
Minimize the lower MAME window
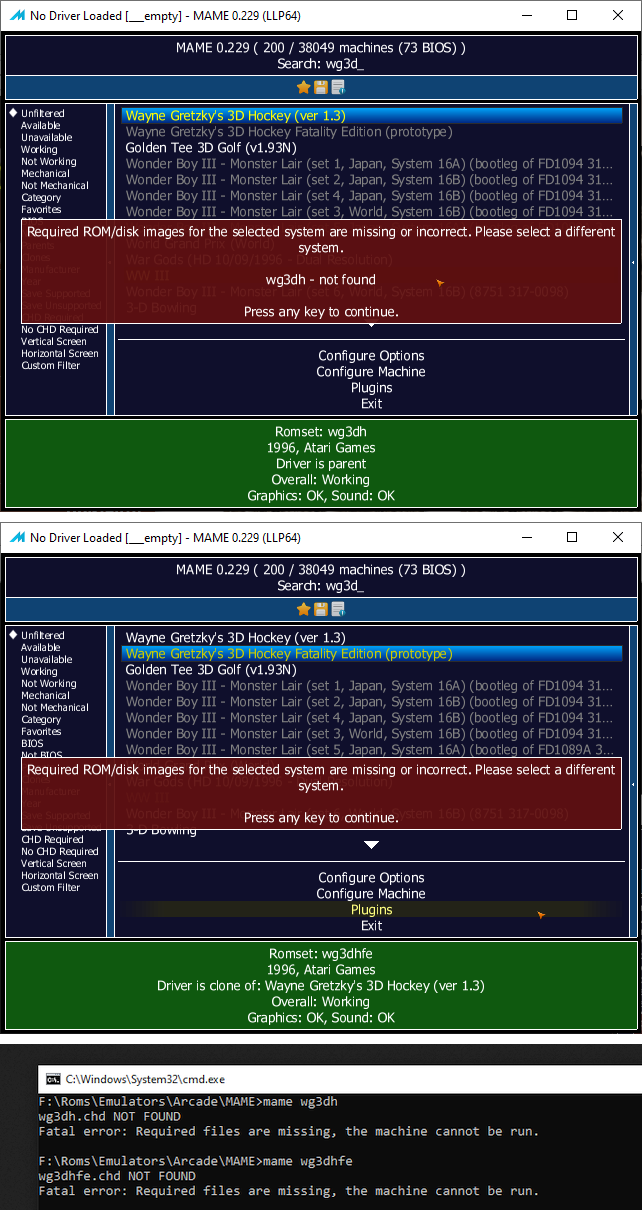click(x=526, y=537)
